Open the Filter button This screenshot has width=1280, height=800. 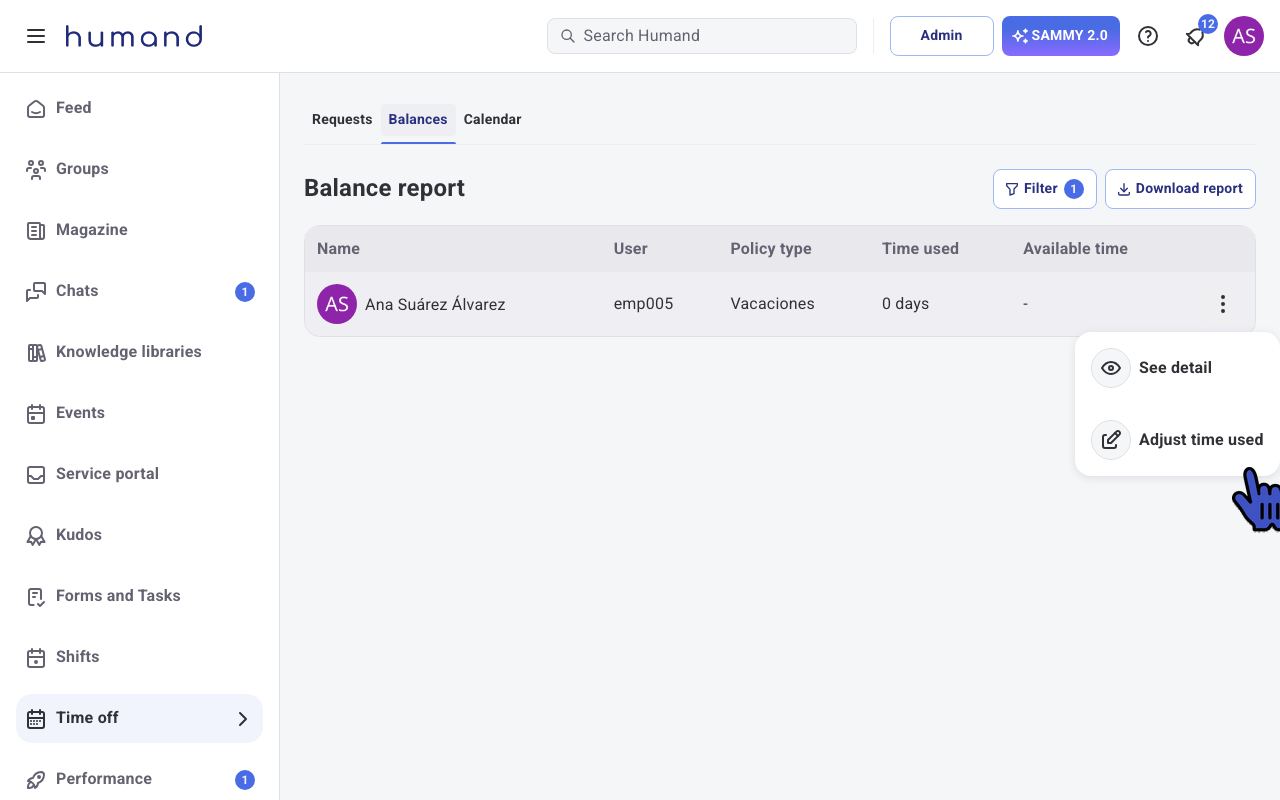tap(1045, 189)
